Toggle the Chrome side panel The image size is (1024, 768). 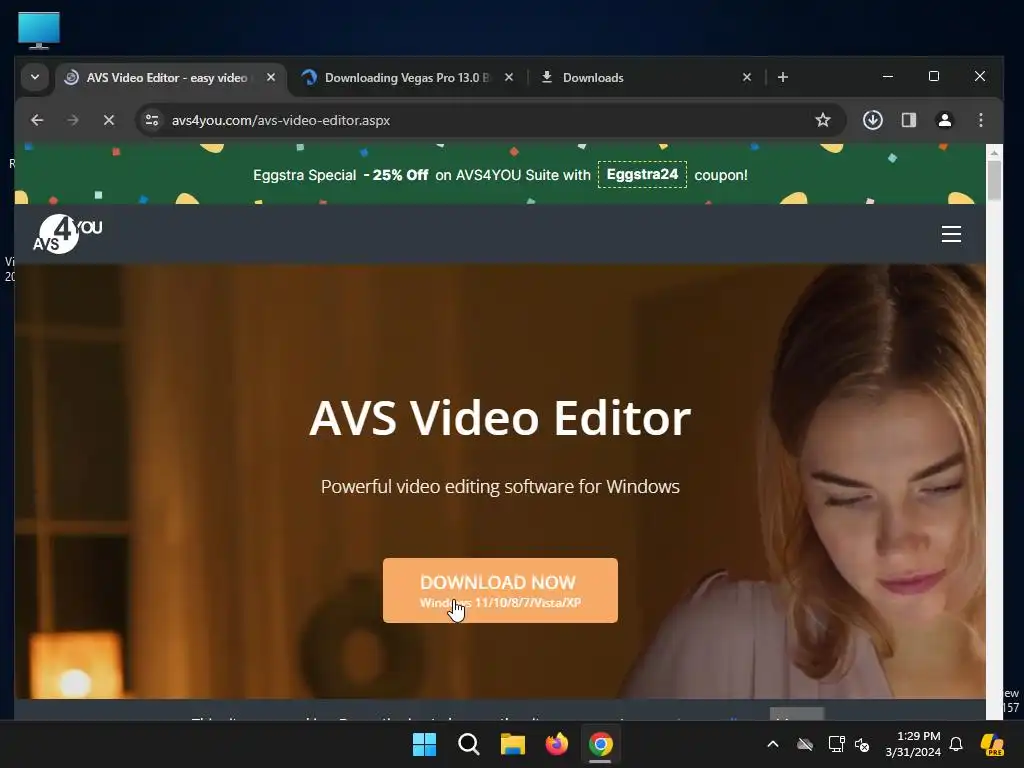click(x=908, y=120)
